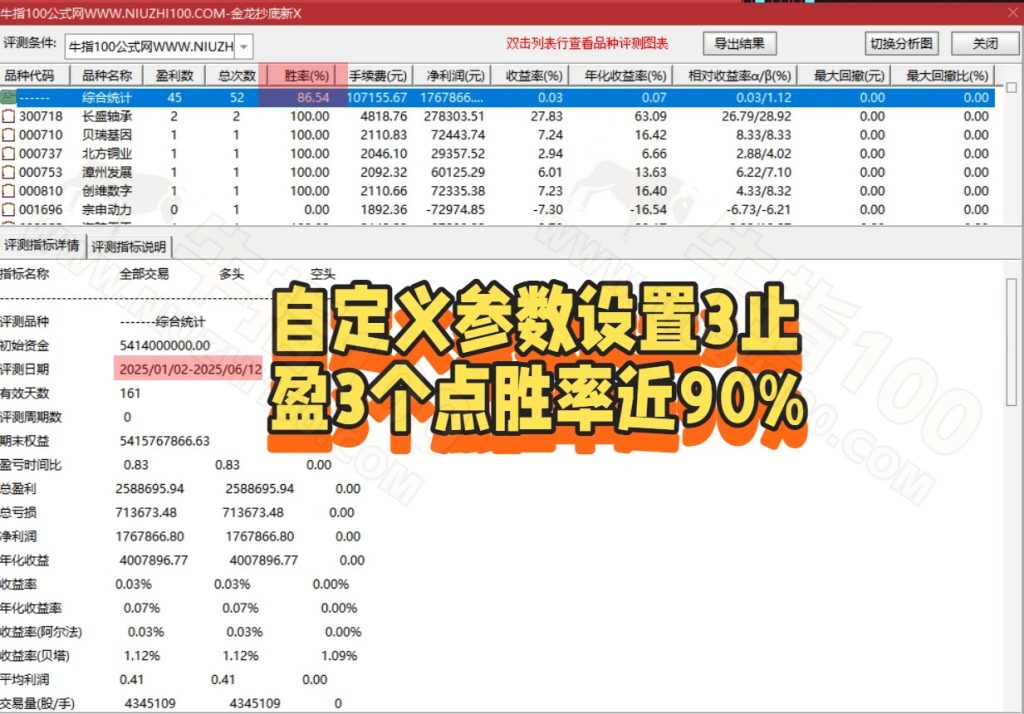Click fee value 107155.67

(377, 97)
